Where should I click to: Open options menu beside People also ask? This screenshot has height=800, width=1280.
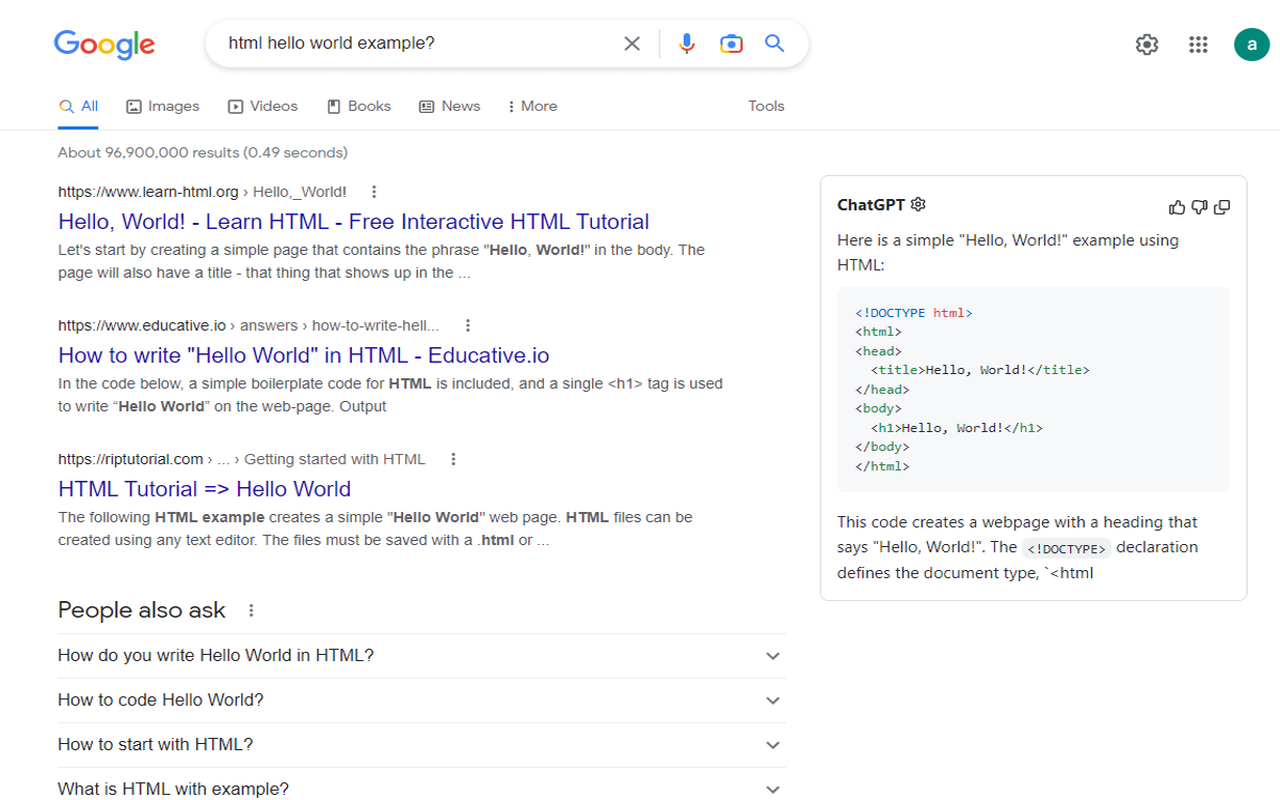click(251, 610)
